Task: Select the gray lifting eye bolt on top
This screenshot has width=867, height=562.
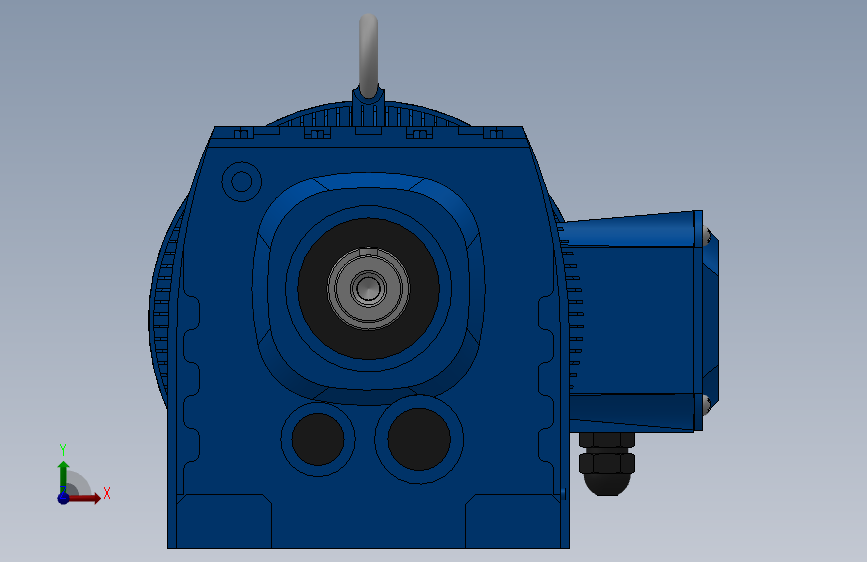Action: point(368,55)
